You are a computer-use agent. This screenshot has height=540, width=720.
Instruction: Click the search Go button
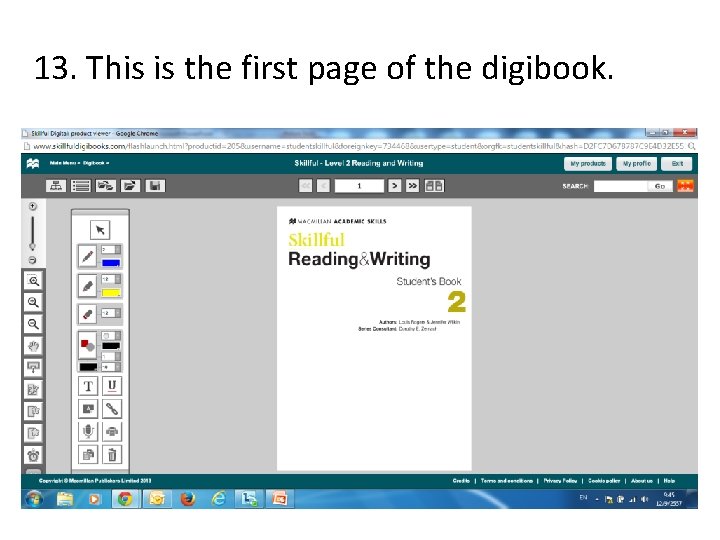pyautogui.click(x=660, y=186)
